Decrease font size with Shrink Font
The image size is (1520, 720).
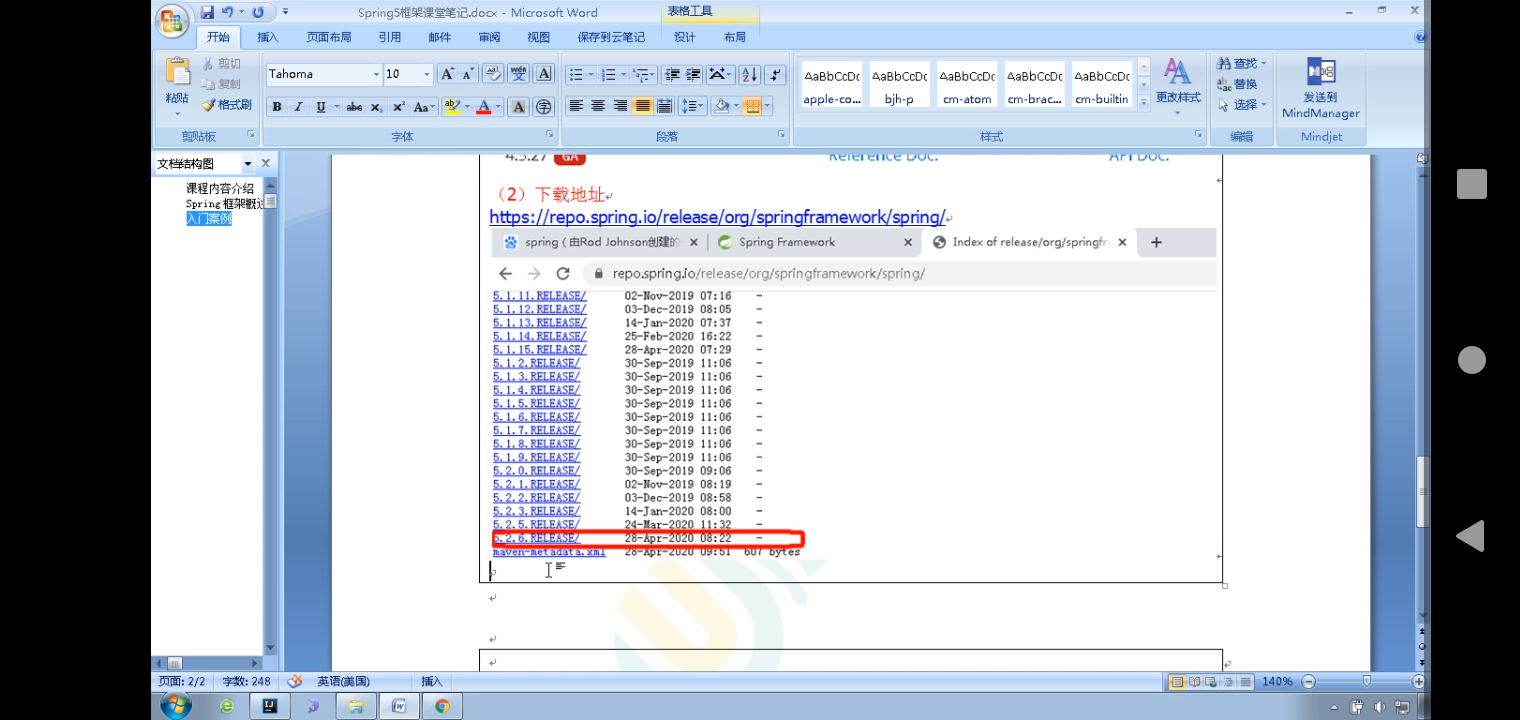[x=467, y=74]
